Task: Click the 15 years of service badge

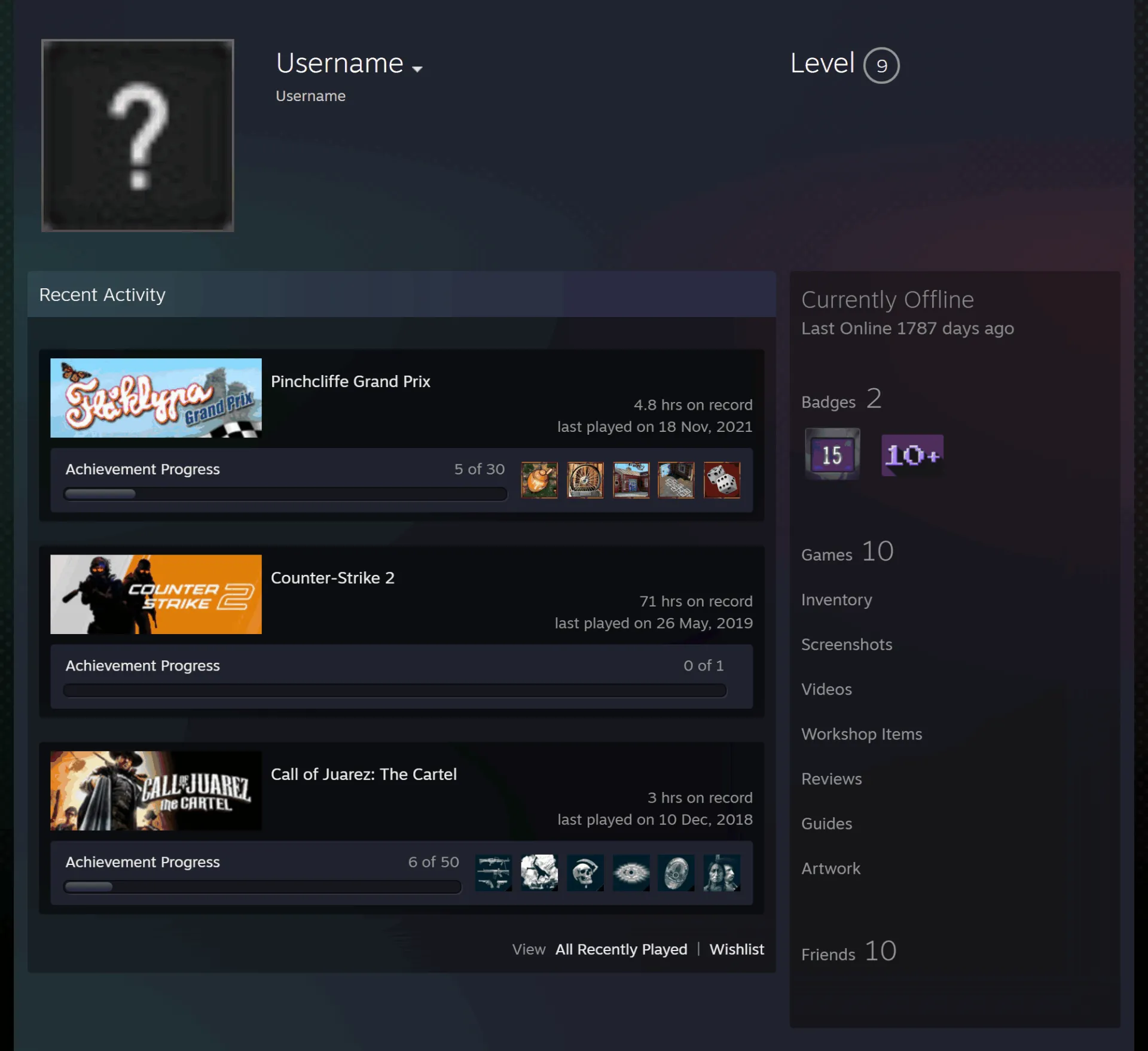Action: [832, 454]
